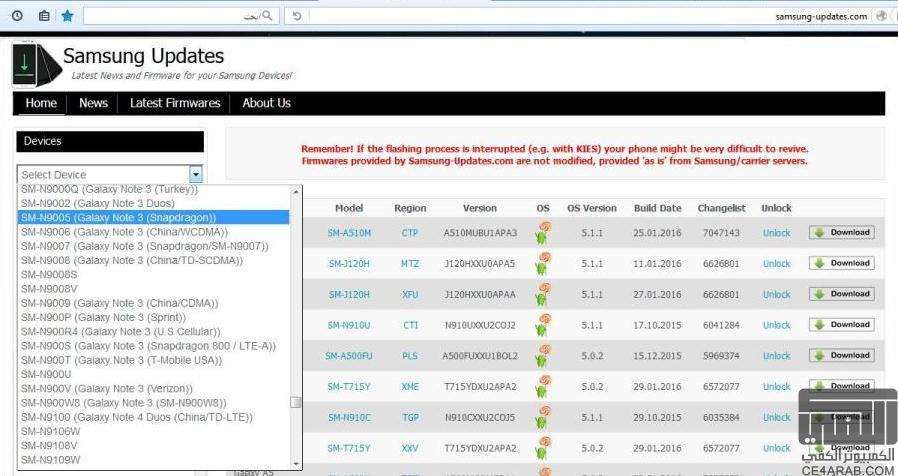This screenshot has width=898, height=476.
Task: Reload the page with refresh icon
Action: coord(297,16)
